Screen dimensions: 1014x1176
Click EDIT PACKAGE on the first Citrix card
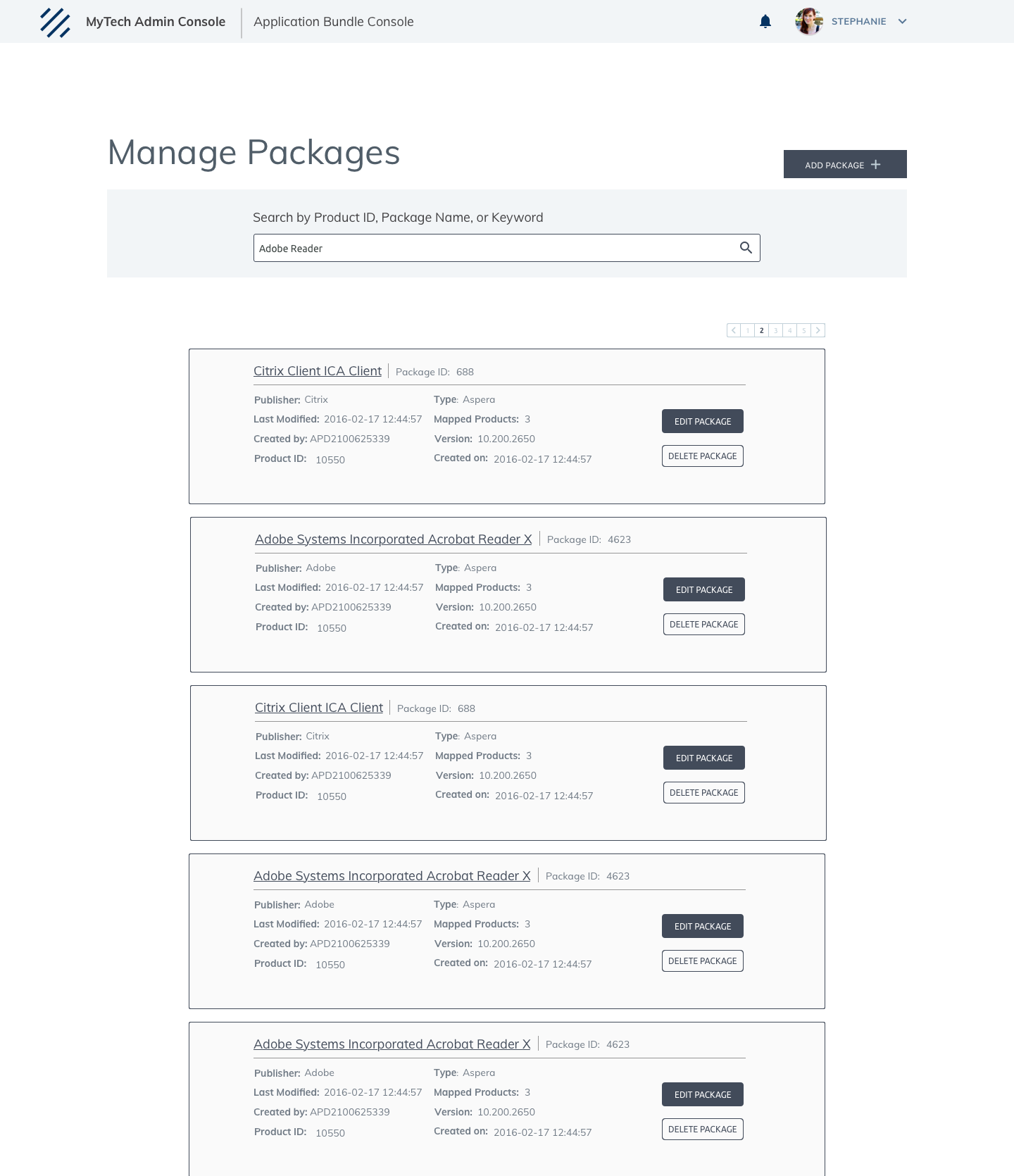tap(703, 421)
